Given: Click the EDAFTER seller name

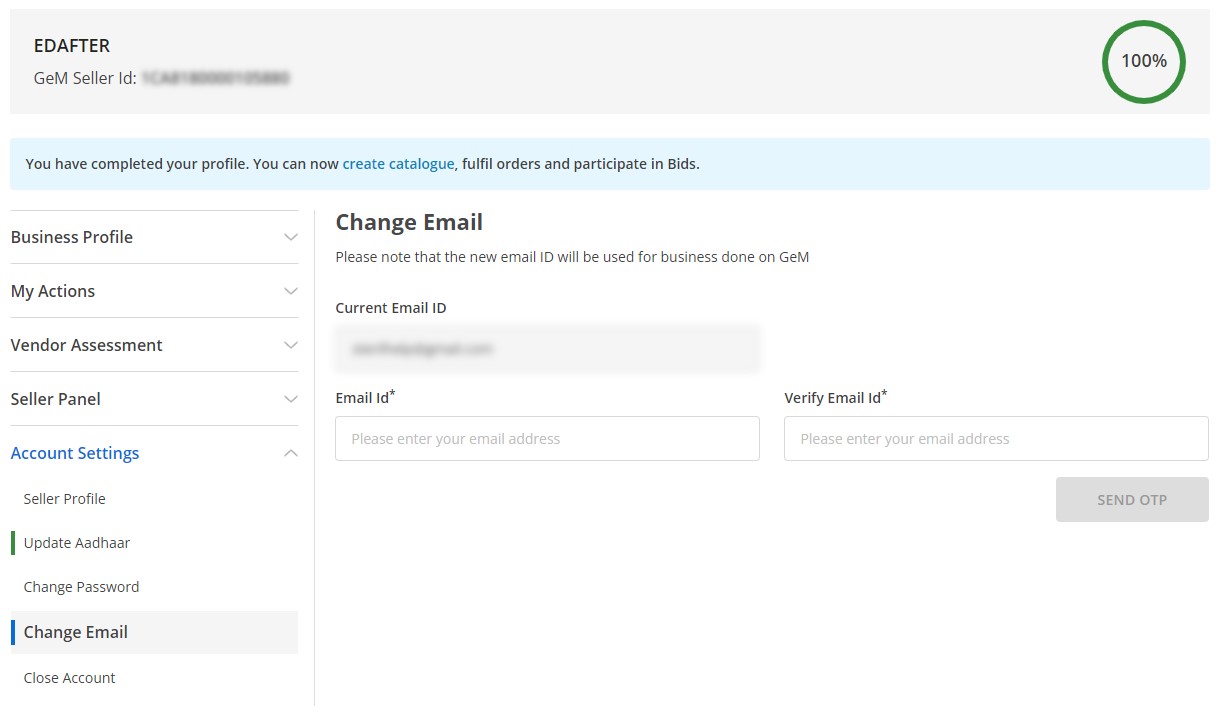Looking at the screenshot, I should pos(71,45).
